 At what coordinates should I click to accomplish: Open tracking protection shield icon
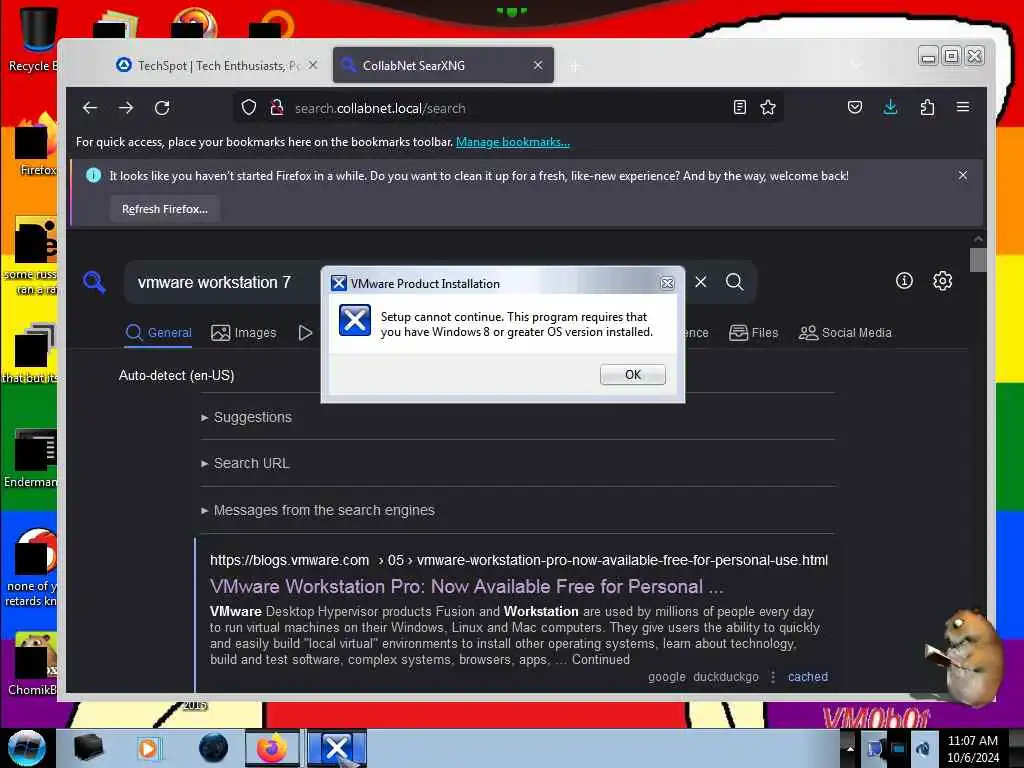coord(249,108)
